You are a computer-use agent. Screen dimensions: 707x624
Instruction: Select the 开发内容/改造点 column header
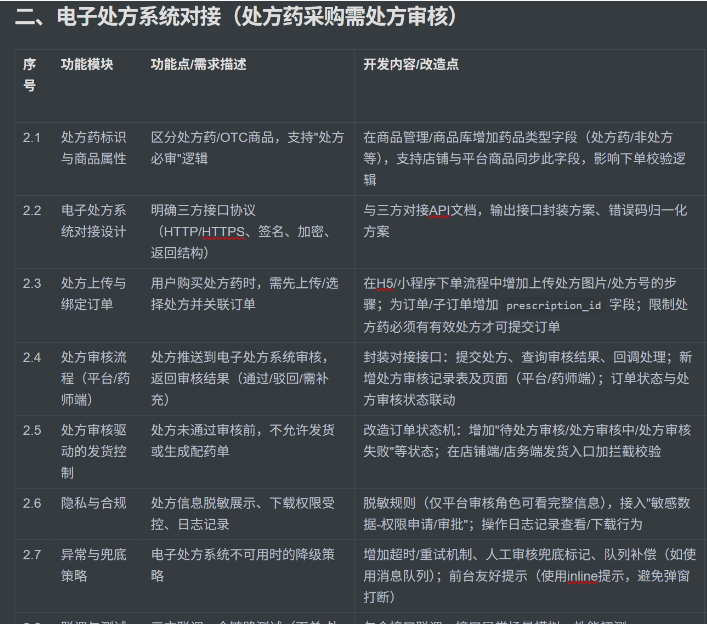411,64
